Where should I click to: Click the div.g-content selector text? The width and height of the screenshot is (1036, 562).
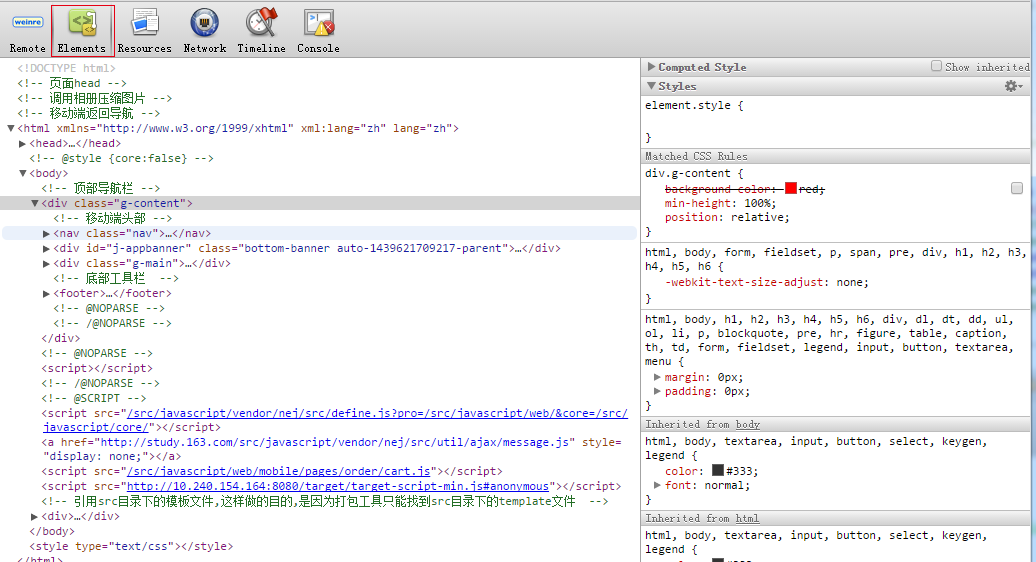688,173
